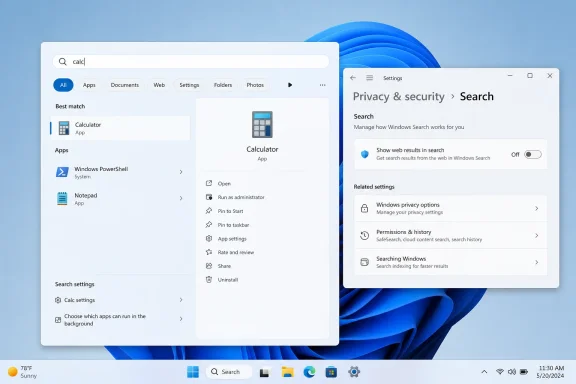Click the calc search input field
Image resolution: width=576 pixels, height=384 pixels.
coord(191,61)
